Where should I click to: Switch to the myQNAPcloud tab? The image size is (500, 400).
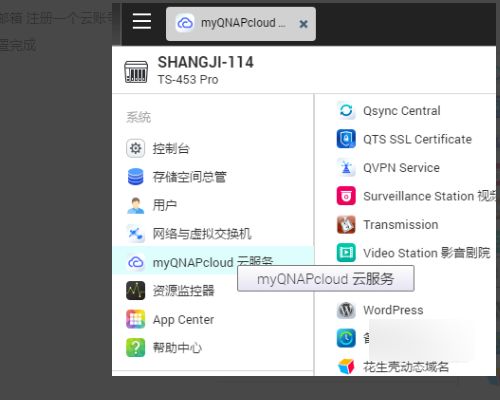point(241,24)
